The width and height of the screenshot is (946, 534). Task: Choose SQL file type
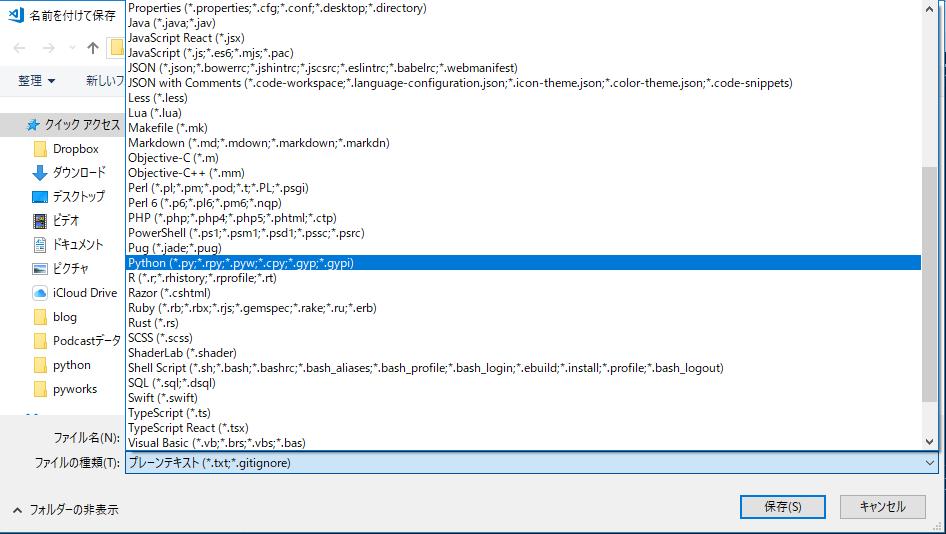(523, 383)
